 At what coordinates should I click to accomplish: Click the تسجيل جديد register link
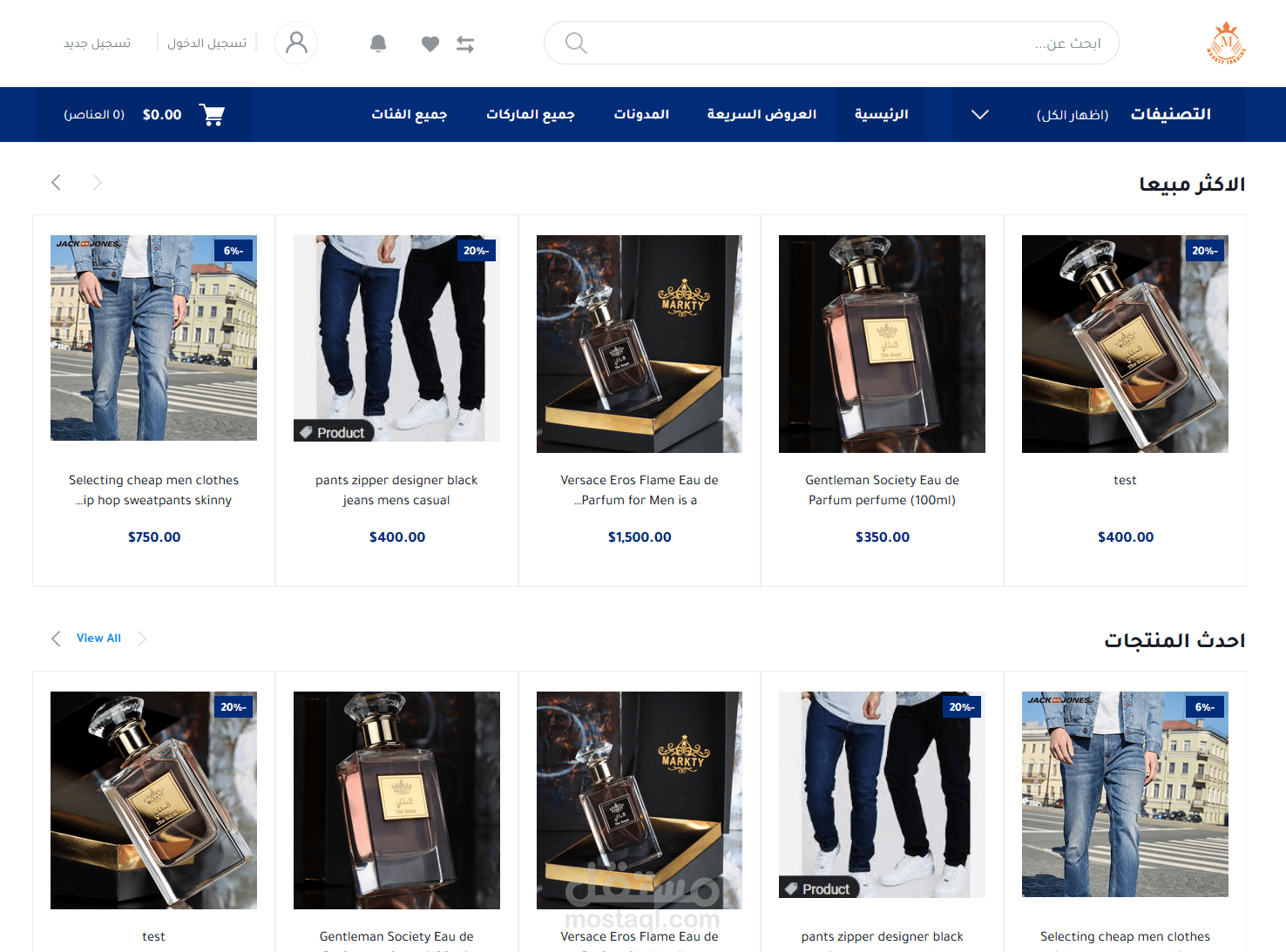point(97,43)
